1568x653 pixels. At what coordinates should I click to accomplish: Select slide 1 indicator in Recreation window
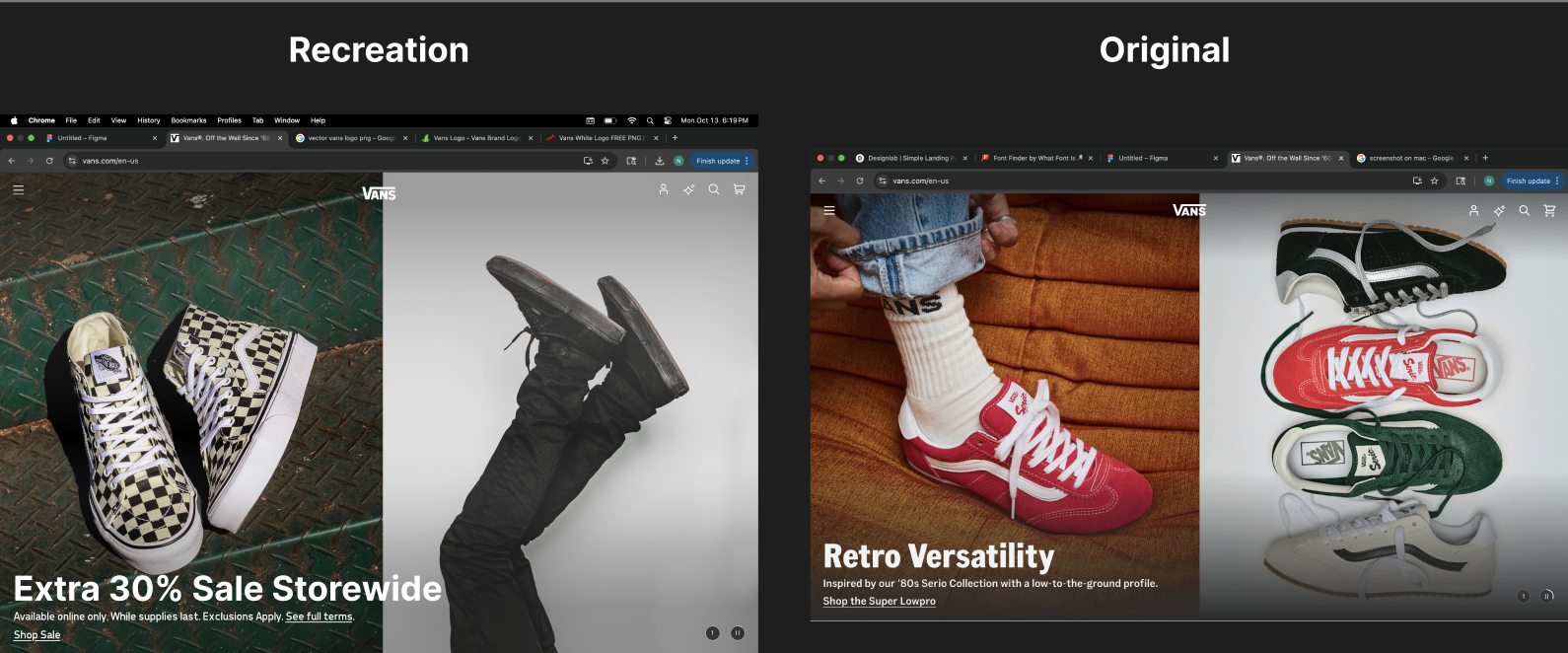click(712, 633)
